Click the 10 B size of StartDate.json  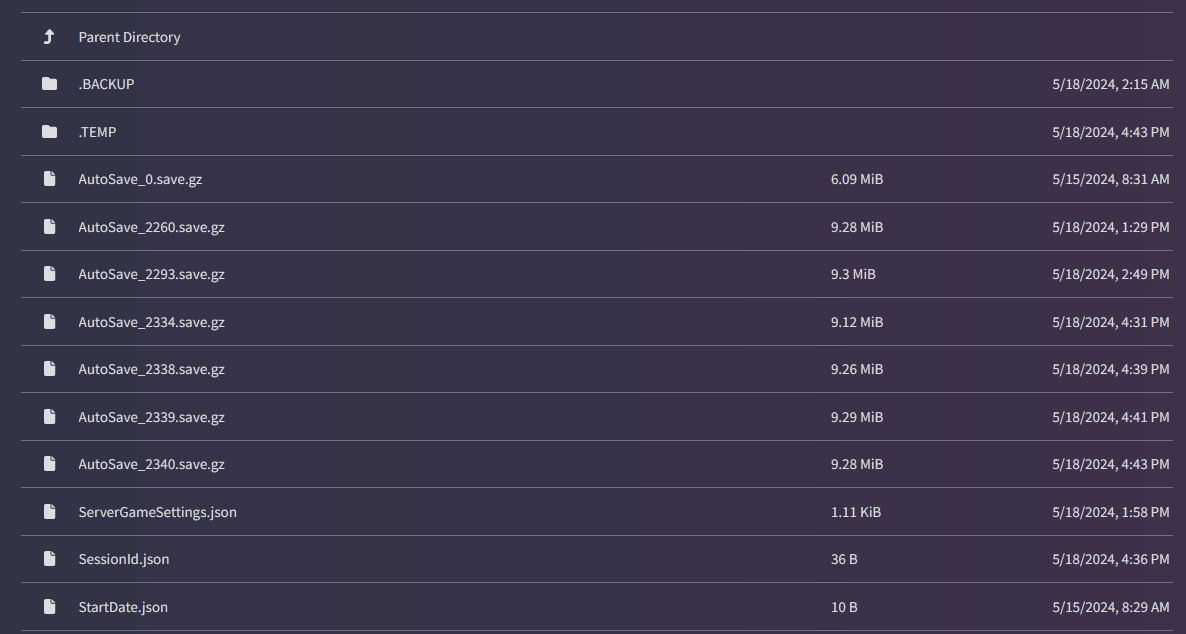coord(844,607)
